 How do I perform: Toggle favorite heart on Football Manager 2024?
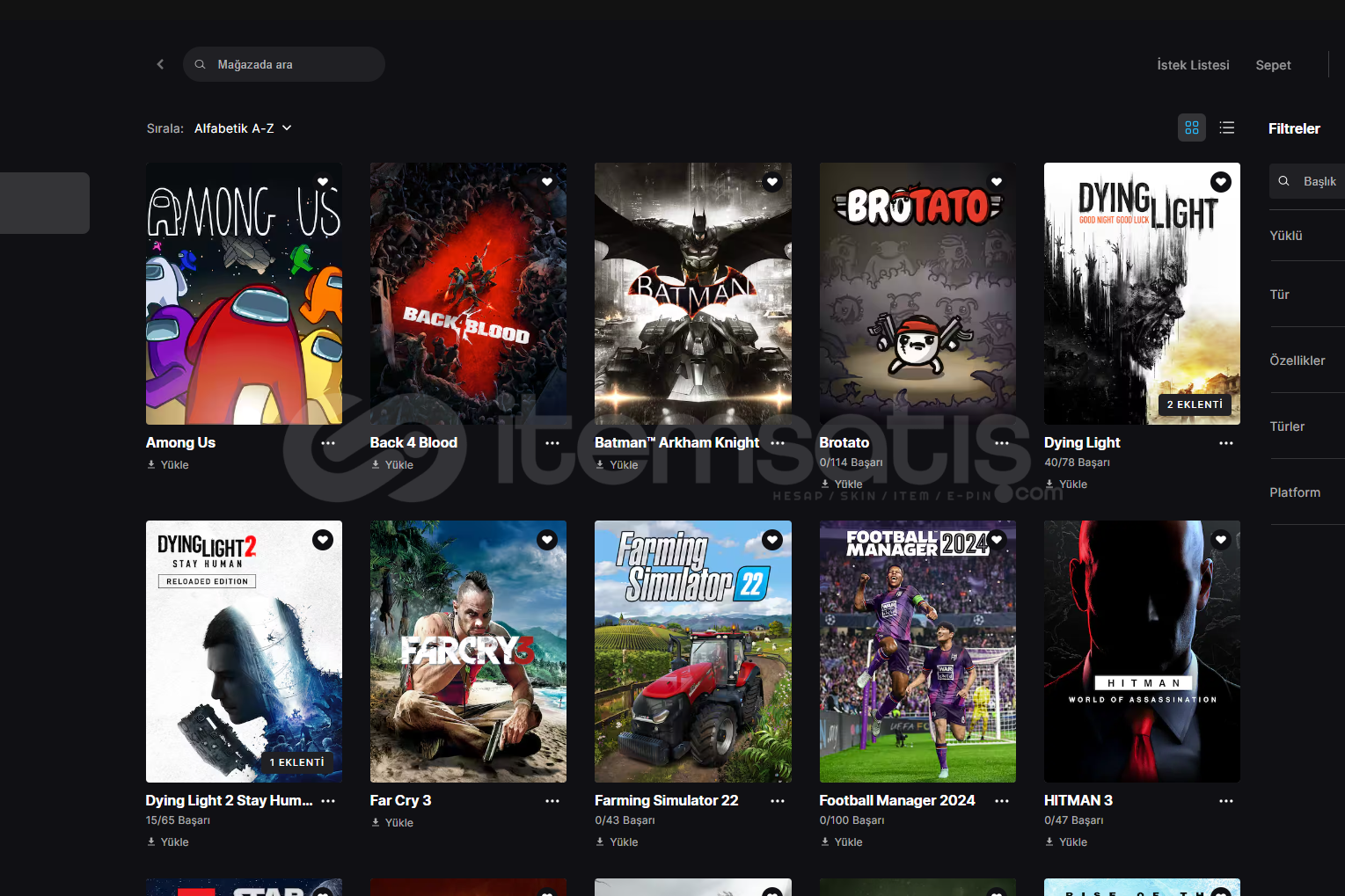[x=997, y=540]
